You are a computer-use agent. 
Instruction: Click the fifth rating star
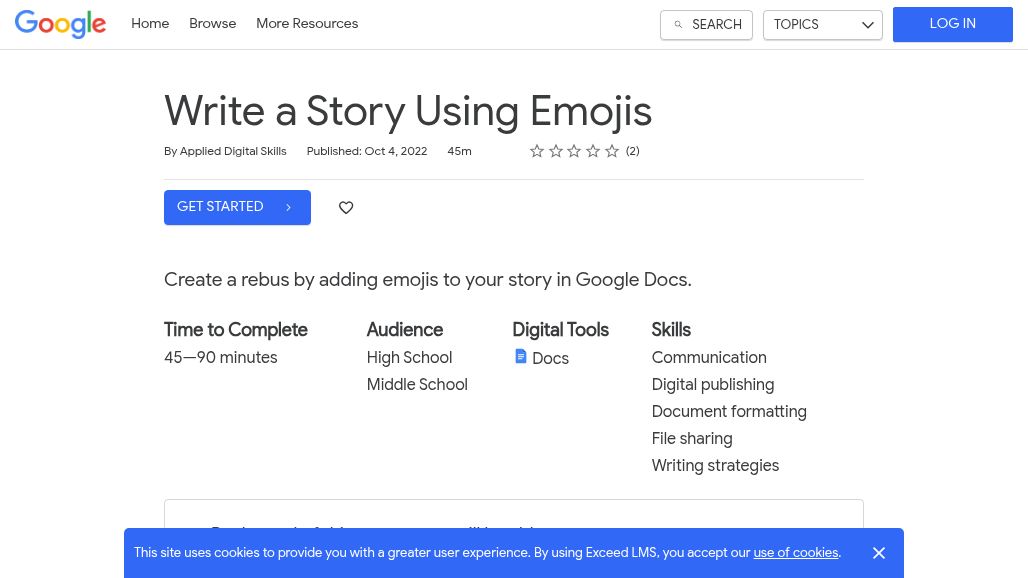(612, 152)
